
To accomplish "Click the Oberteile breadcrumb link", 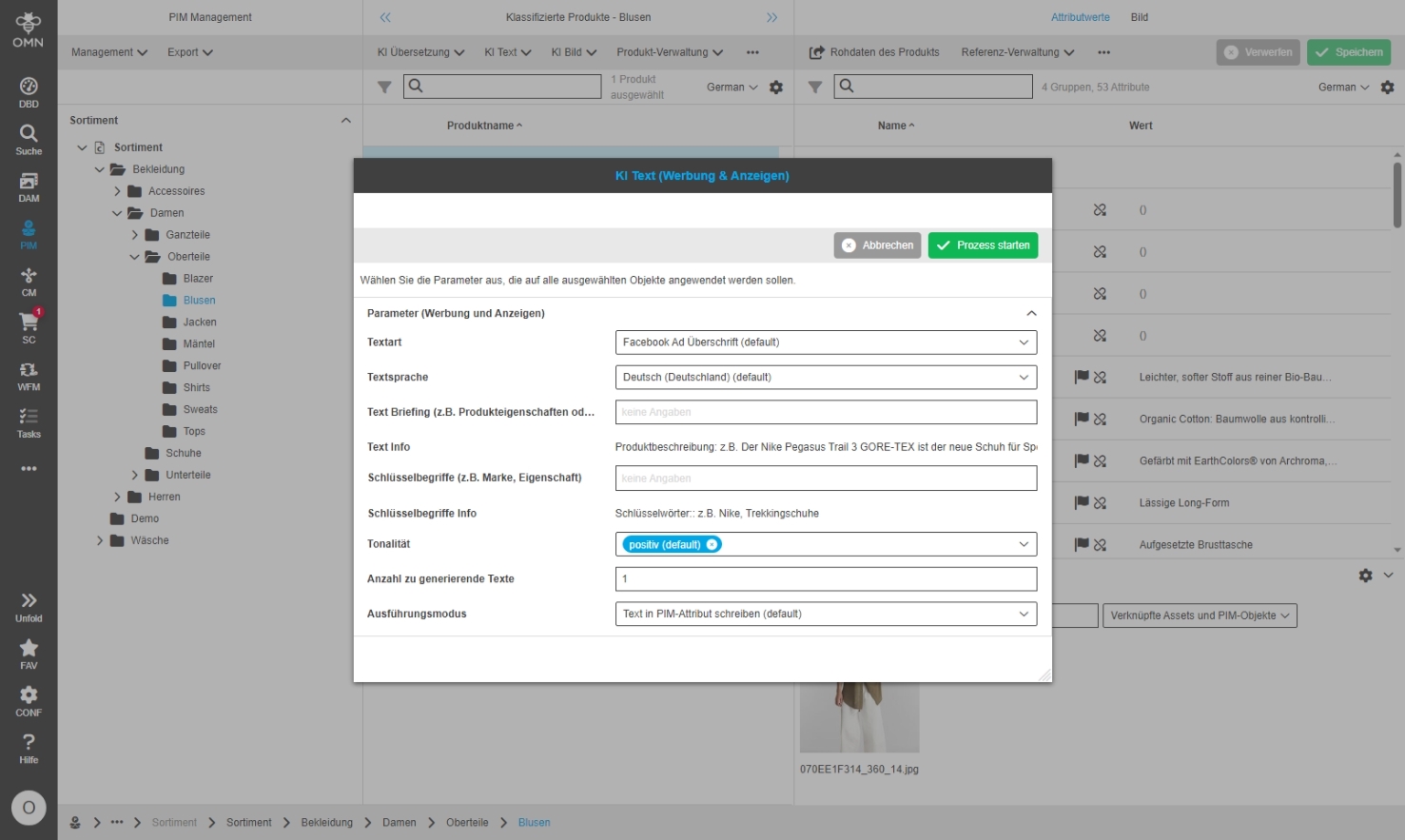I will point(467,823).
